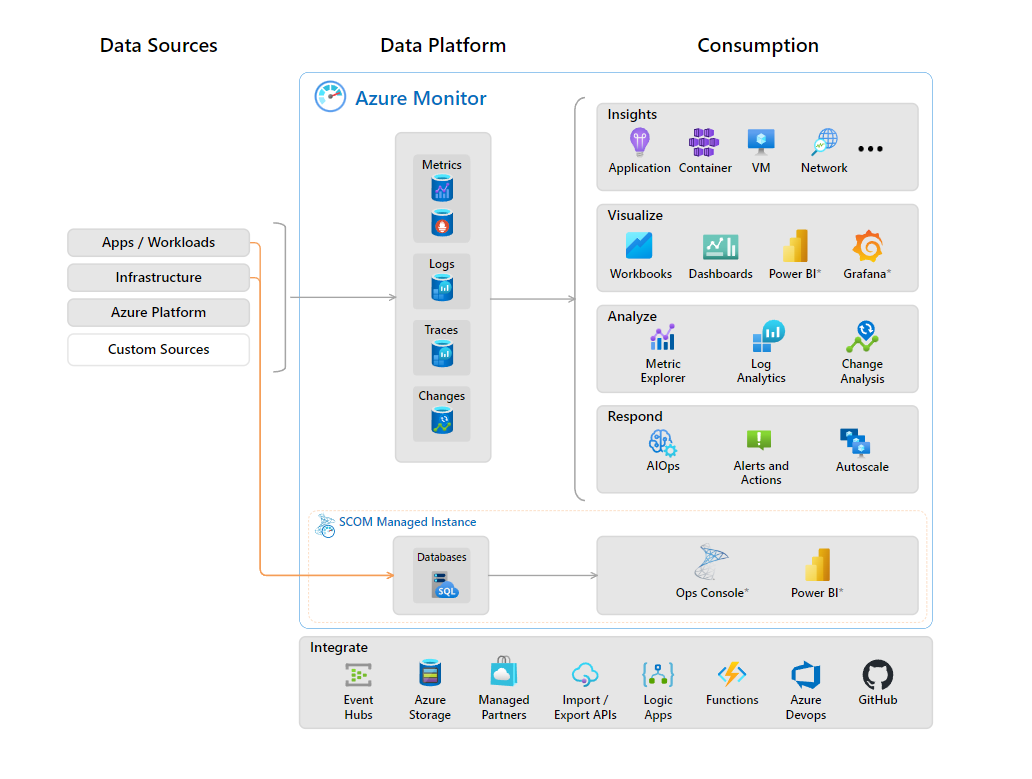Image resolution: width=1032 pixels, height=779 pixels.
Task: Click the Data Sources heading
Action: (x=158, y=45)
